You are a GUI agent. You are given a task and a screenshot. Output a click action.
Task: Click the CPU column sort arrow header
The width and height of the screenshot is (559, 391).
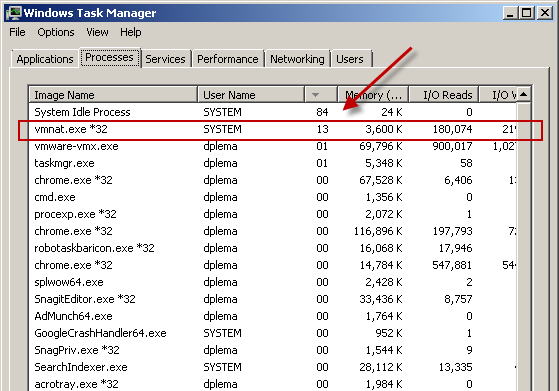click(x=321, y=95)
